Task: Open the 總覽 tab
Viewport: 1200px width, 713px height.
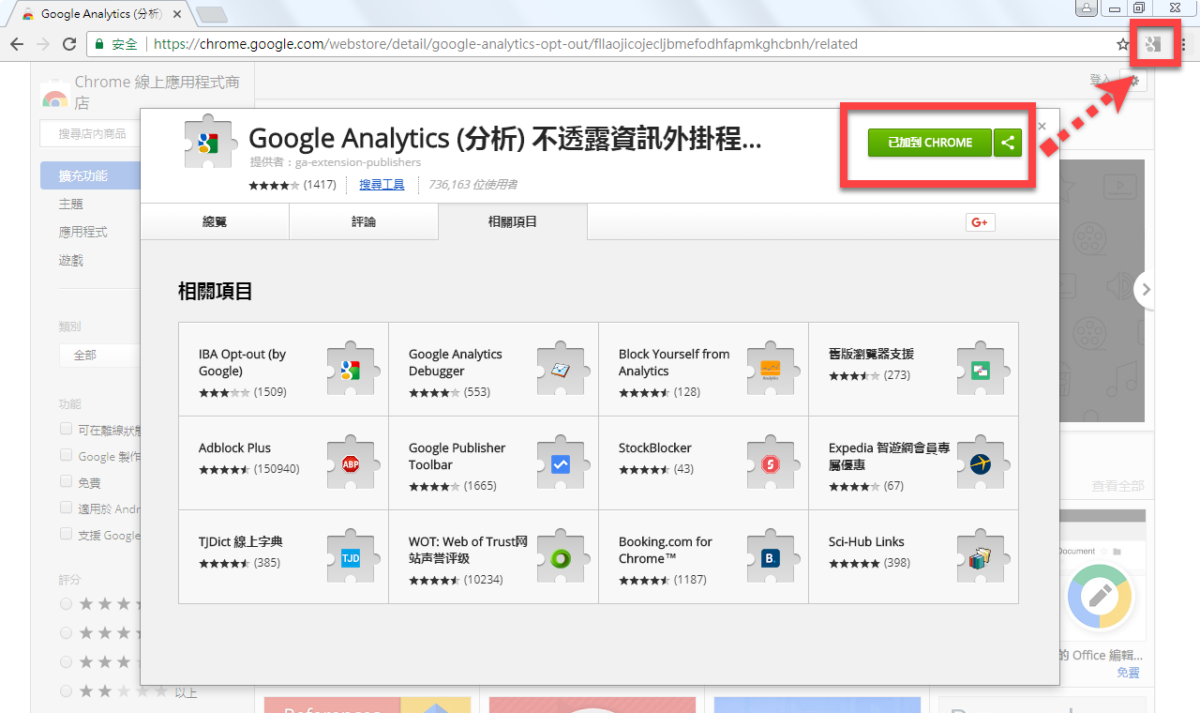Action: (x=215, y=222)
